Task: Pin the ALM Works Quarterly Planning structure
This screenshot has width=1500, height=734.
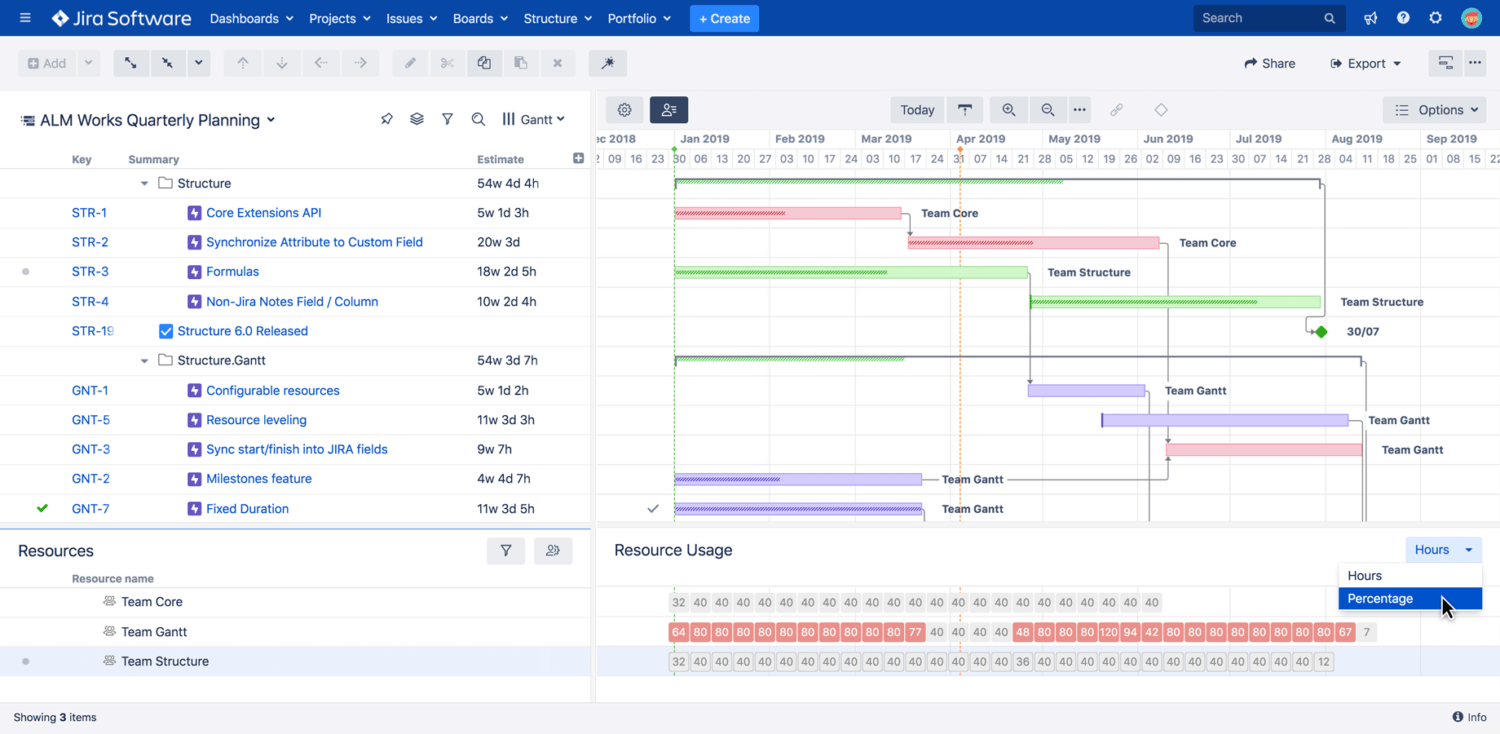Action: click(387, 119)
